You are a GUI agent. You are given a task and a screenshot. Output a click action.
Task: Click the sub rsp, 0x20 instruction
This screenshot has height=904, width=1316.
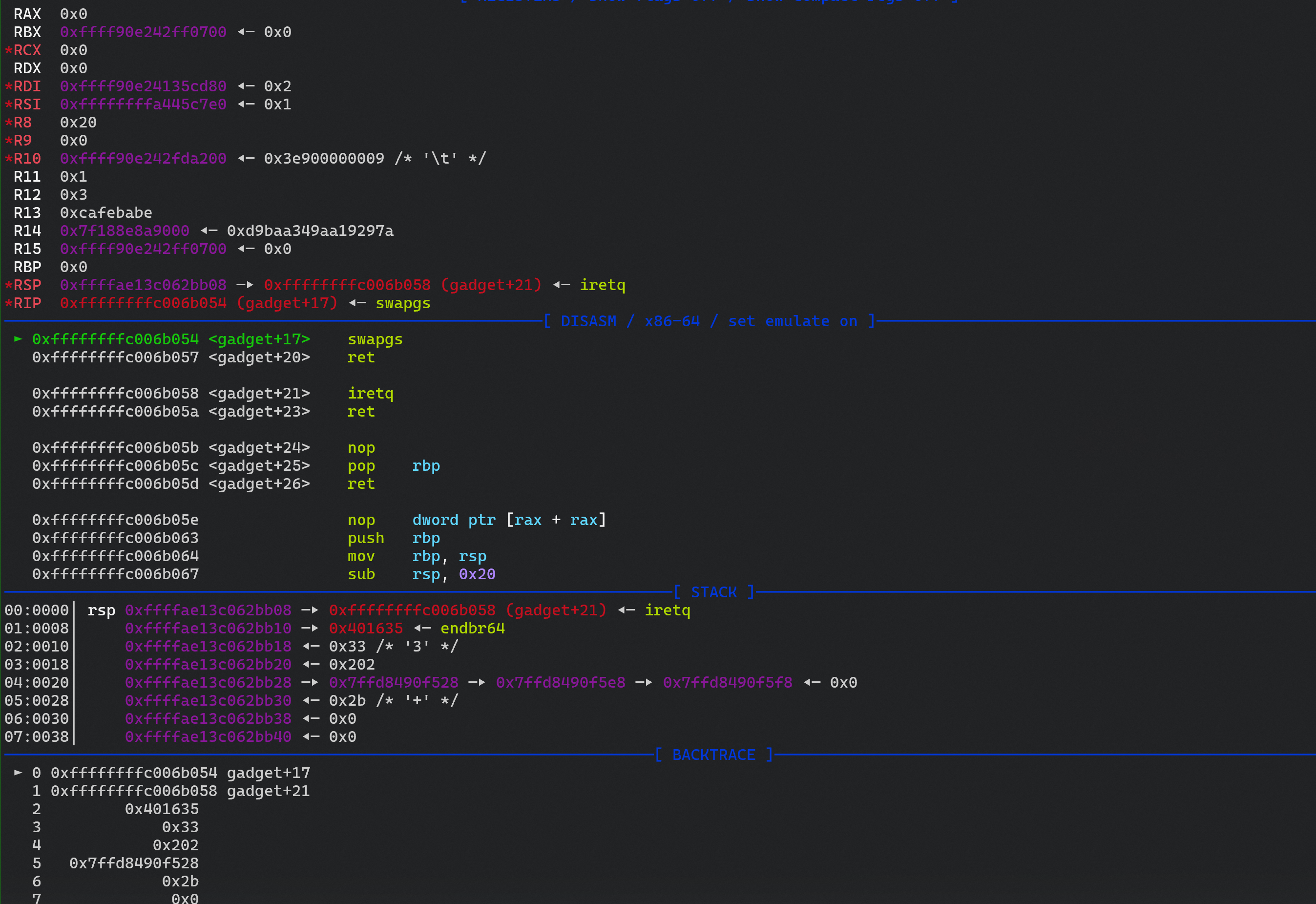(421, 575)
